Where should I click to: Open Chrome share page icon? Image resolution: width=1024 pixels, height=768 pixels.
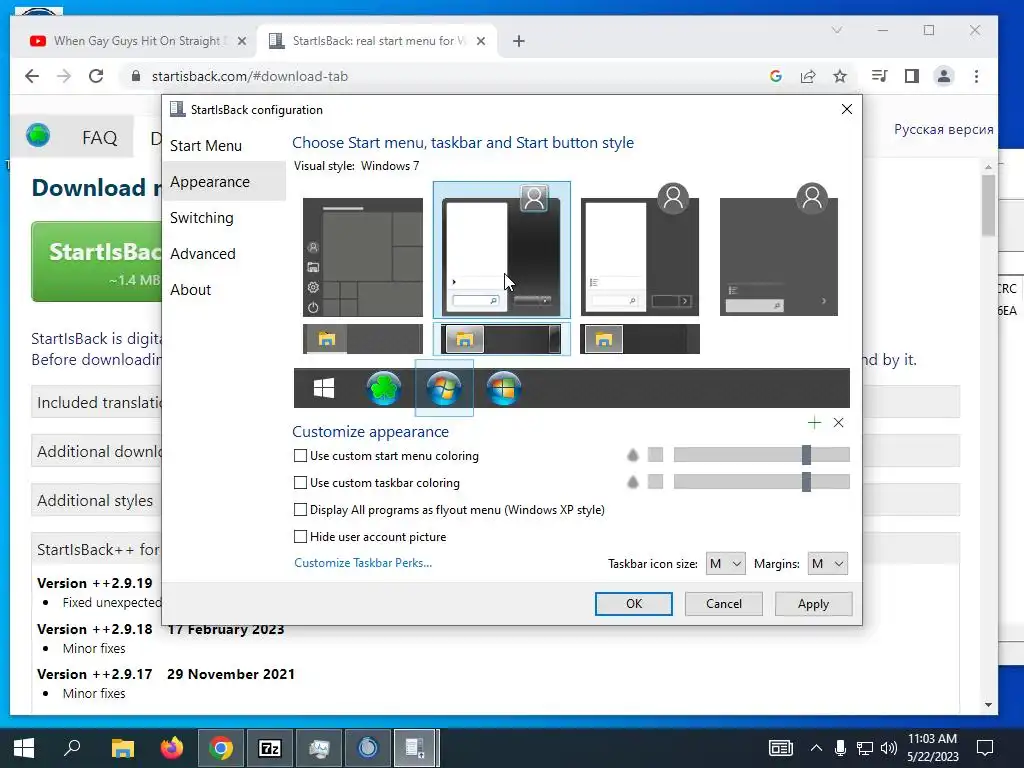point(808,76)
